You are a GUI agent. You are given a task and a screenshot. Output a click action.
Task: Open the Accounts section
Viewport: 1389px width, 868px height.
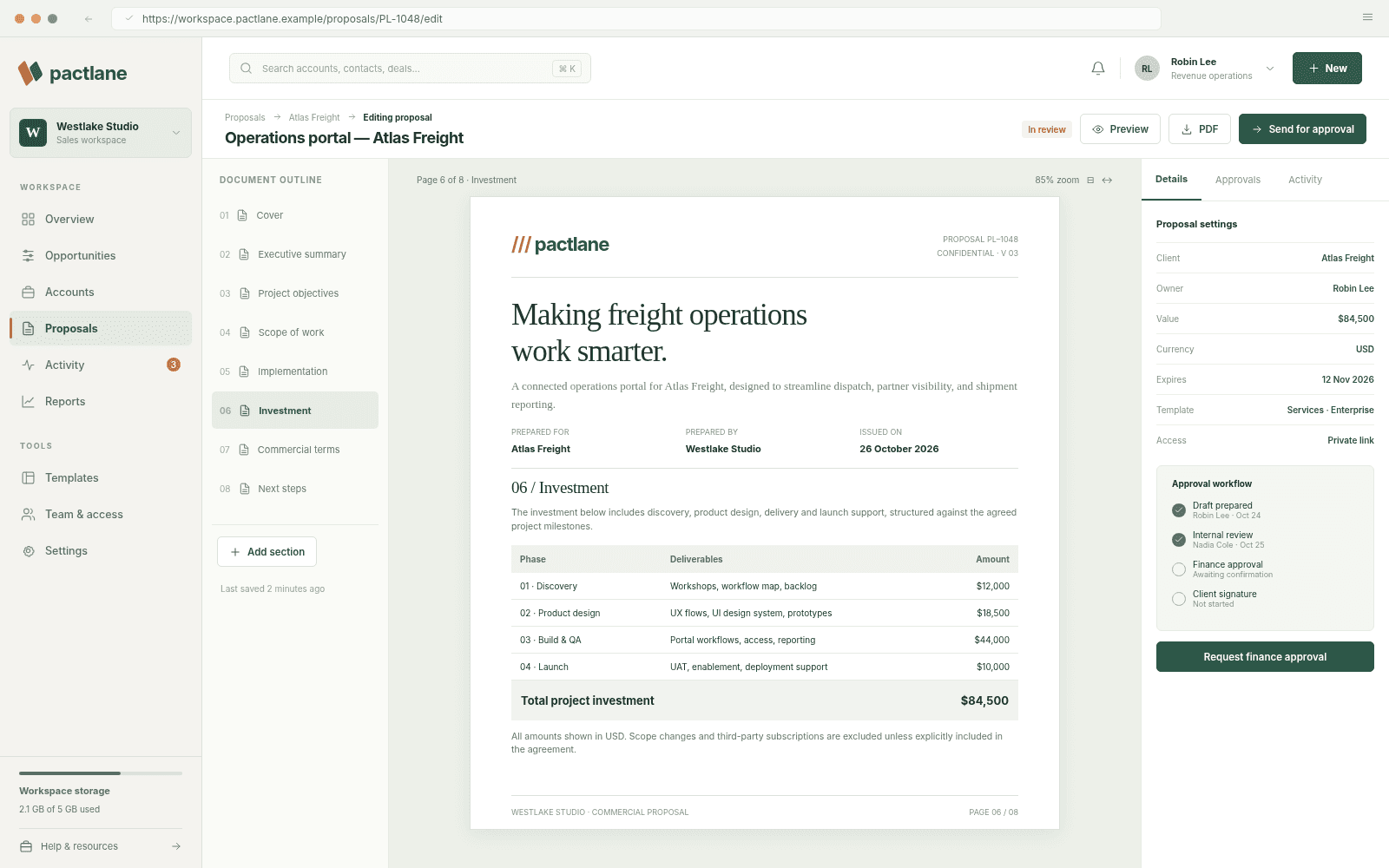coord(101,293)
